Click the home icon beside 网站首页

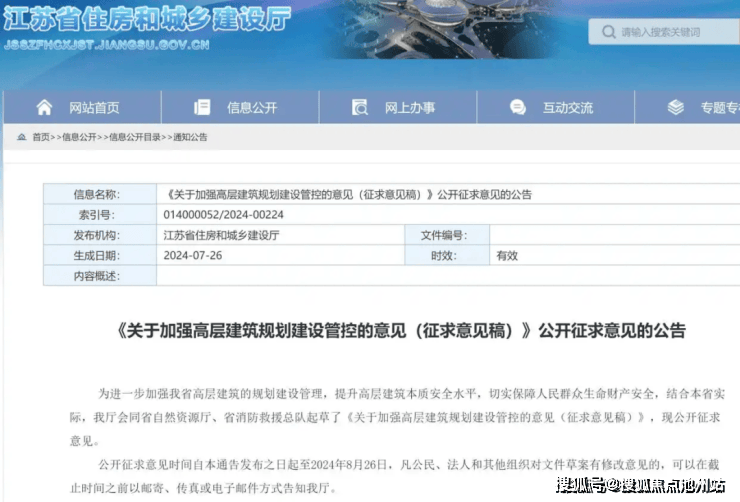pyautogui.click(x=44, y=108)
